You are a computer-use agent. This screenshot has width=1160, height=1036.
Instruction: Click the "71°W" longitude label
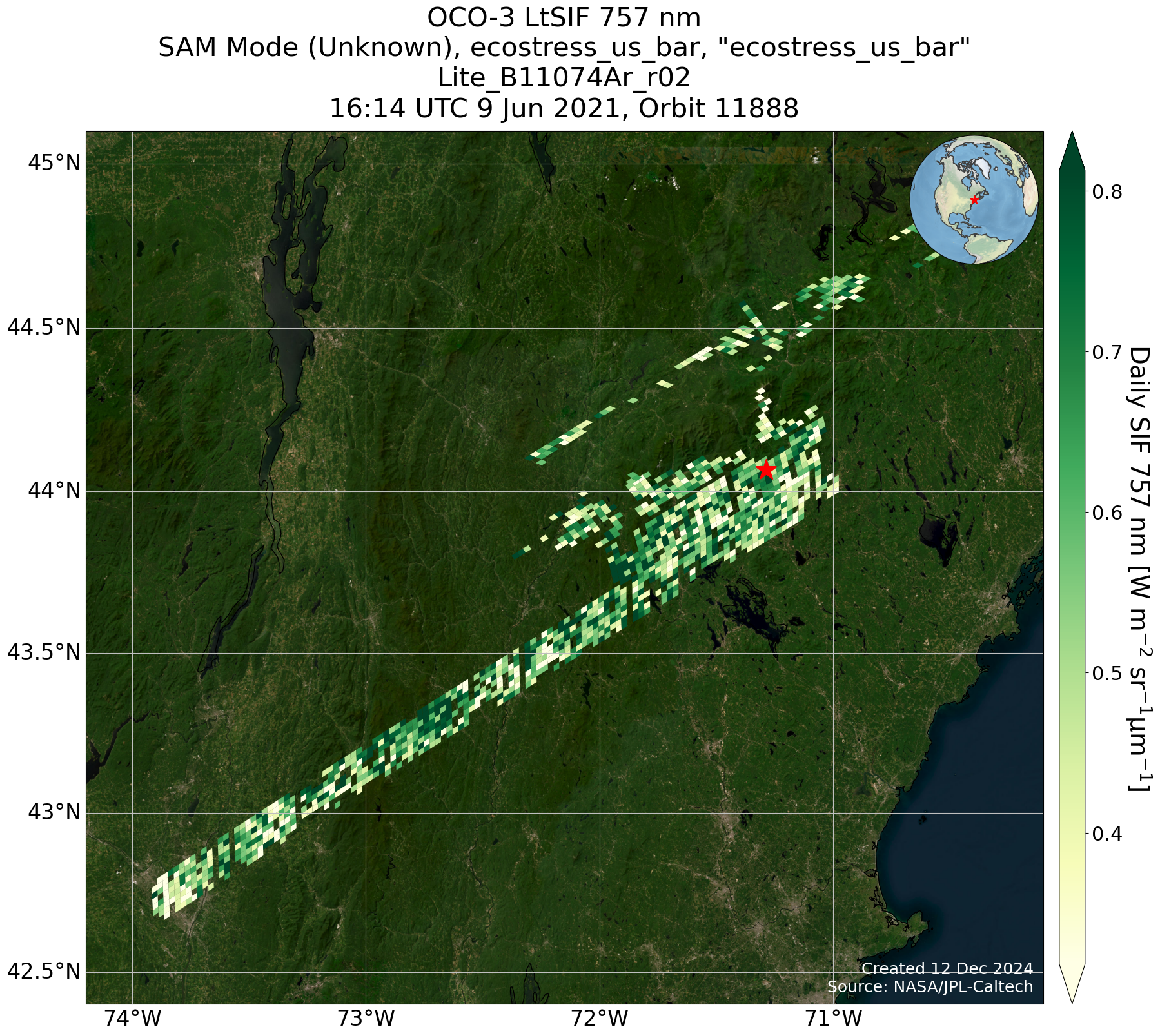834,1020
